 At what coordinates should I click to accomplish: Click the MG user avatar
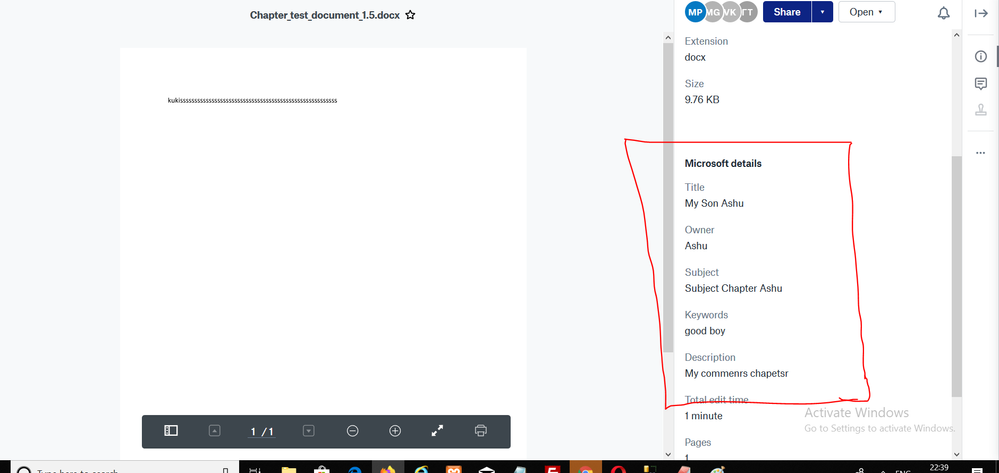pos(713,12)
